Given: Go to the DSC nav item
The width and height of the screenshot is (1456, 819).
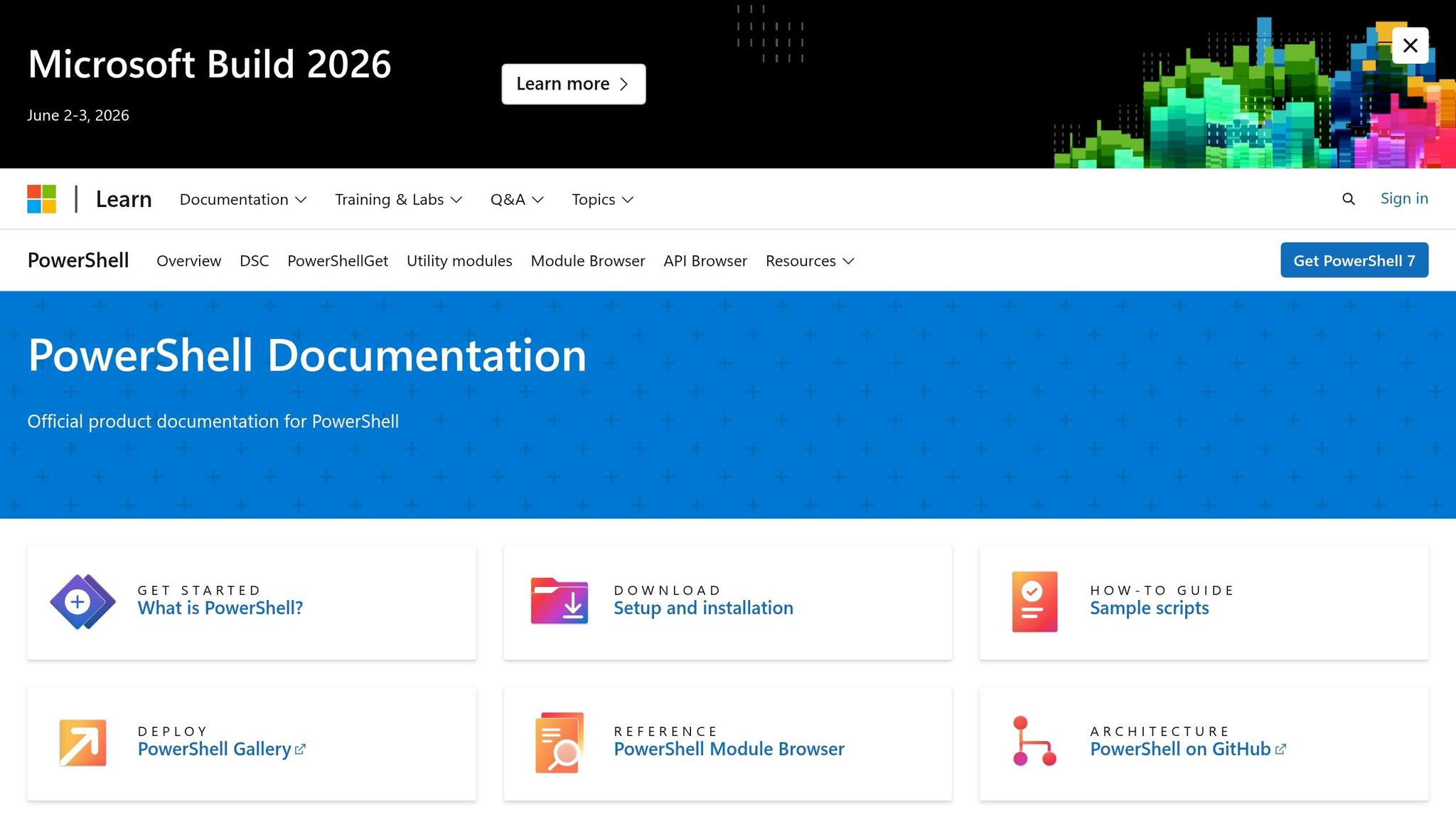Looking at the screenshot, I should [254, 261].
